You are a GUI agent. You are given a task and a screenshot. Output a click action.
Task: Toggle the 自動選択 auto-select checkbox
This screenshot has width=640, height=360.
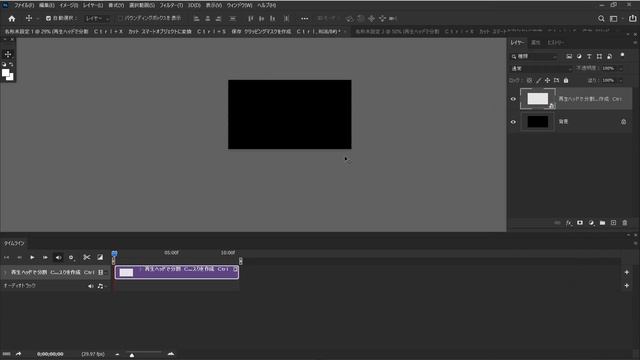click(48, 18)
